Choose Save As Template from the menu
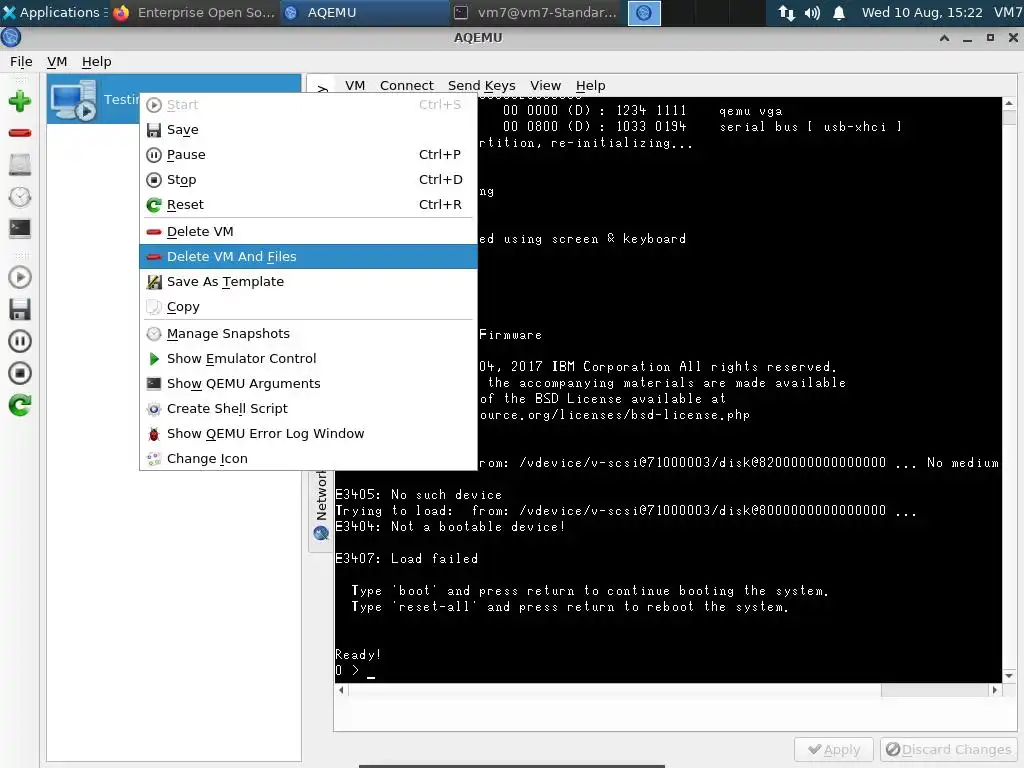 point(308,281)
